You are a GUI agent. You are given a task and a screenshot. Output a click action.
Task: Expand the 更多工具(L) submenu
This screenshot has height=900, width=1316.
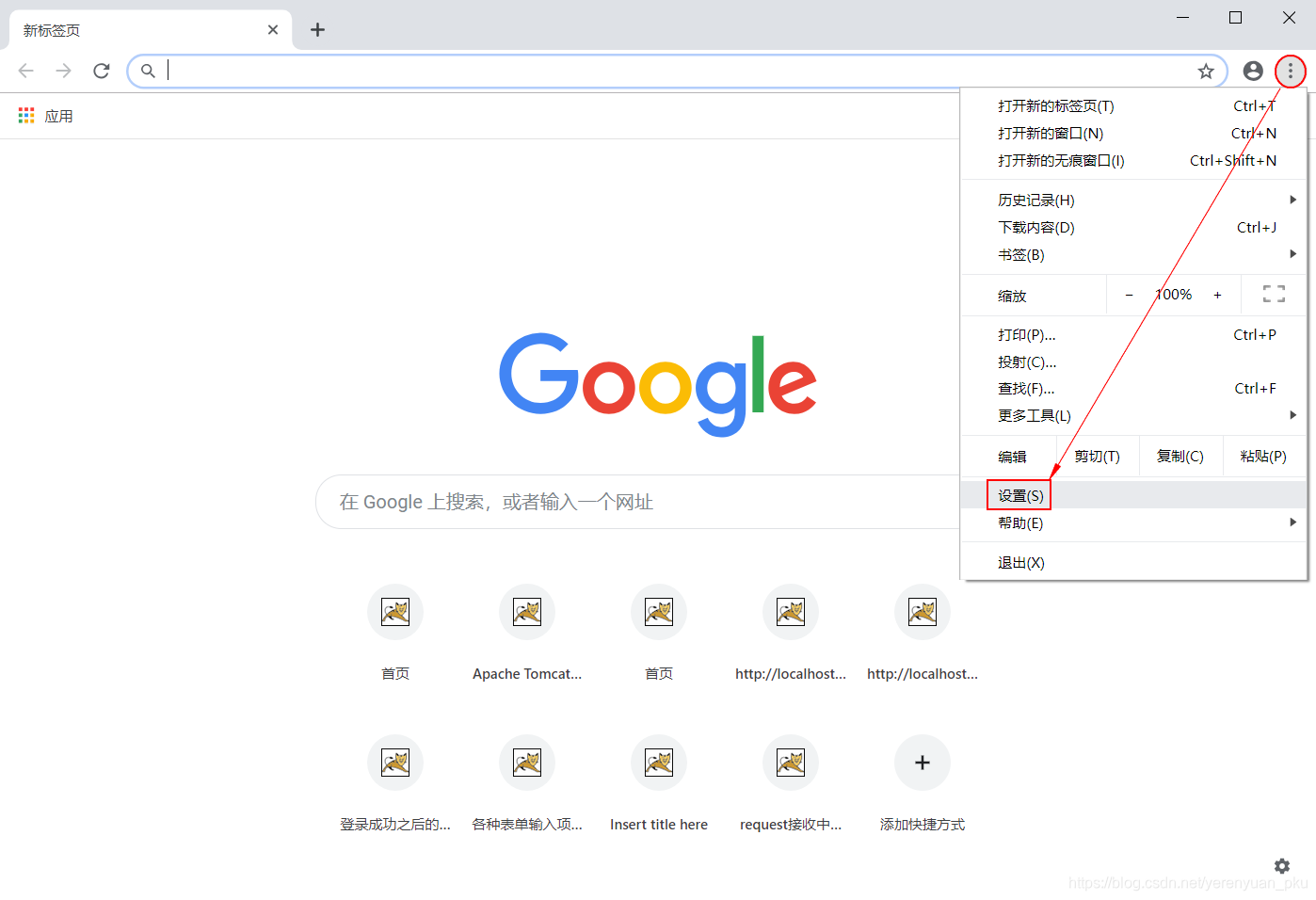(1134, 416)
